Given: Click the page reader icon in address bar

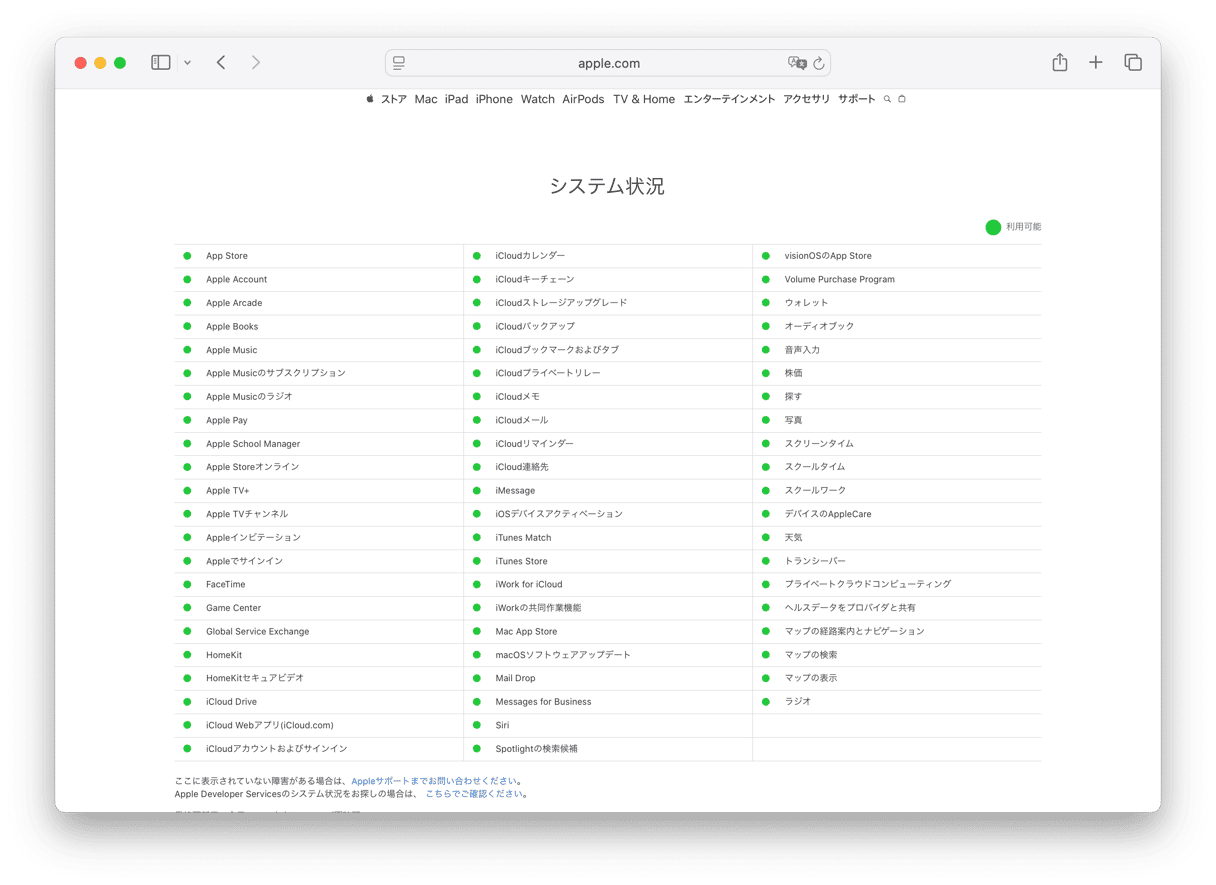Looking at the screenshot, I should [x=399, y=63].
